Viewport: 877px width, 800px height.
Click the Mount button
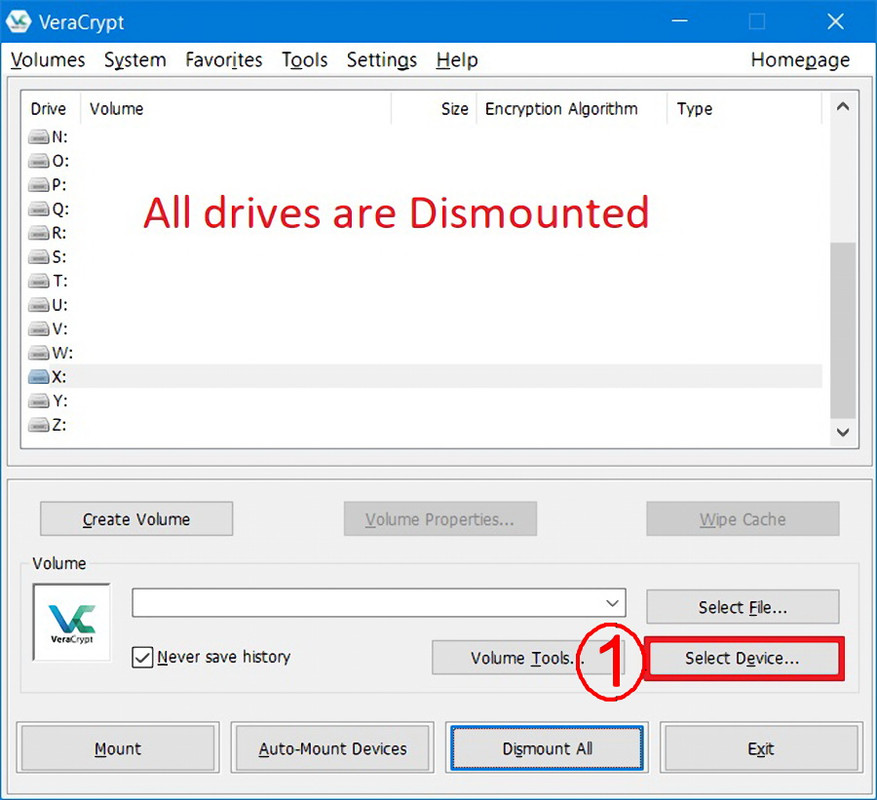coord(118,749)
